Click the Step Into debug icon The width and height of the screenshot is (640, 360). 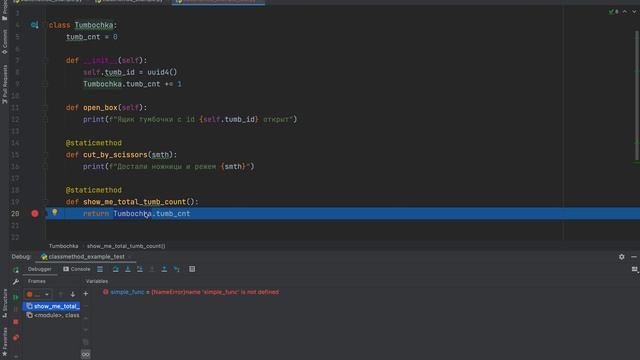tap(128, 269)
